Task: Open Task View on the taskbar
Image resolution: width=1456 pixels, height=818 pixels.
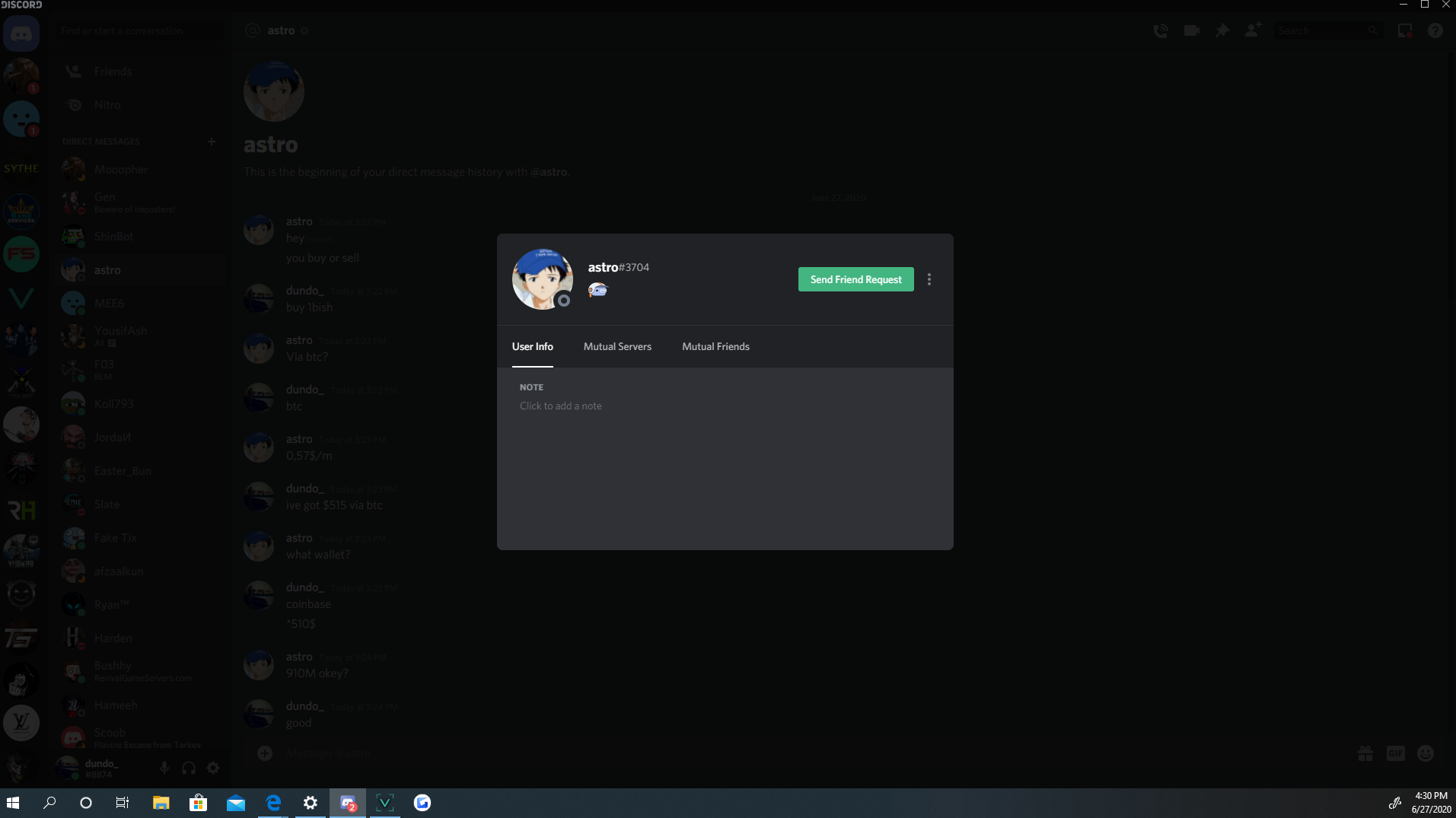Action: (123, 803)
